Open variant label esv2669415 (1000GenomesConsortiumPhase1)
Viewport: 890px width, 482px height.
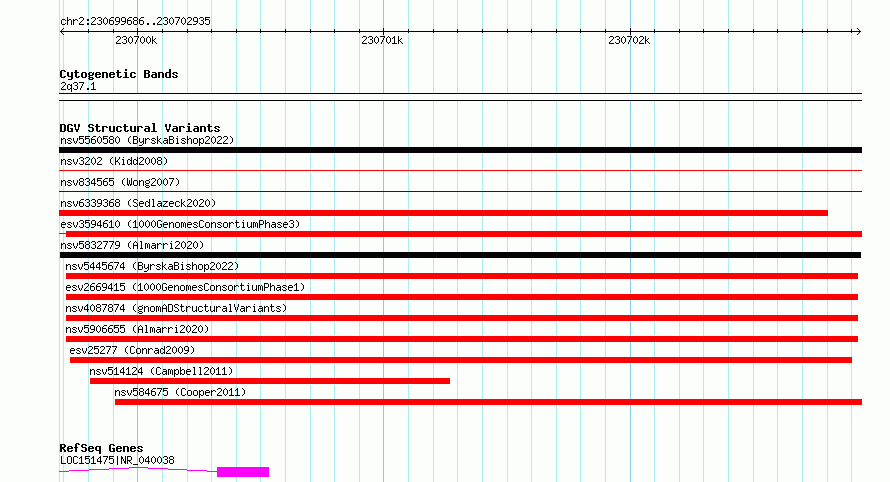[x=185, y=287]
